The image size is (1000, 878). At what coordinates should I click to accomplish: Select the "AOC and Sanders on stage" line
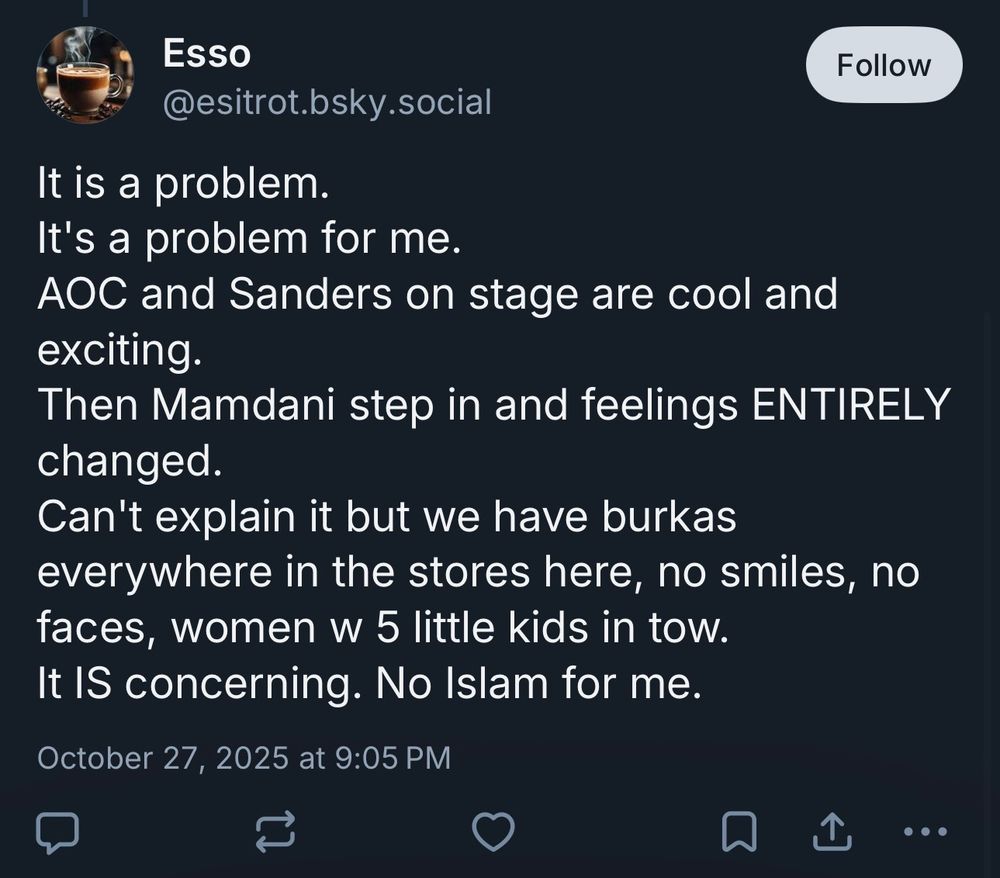[437, 295]
